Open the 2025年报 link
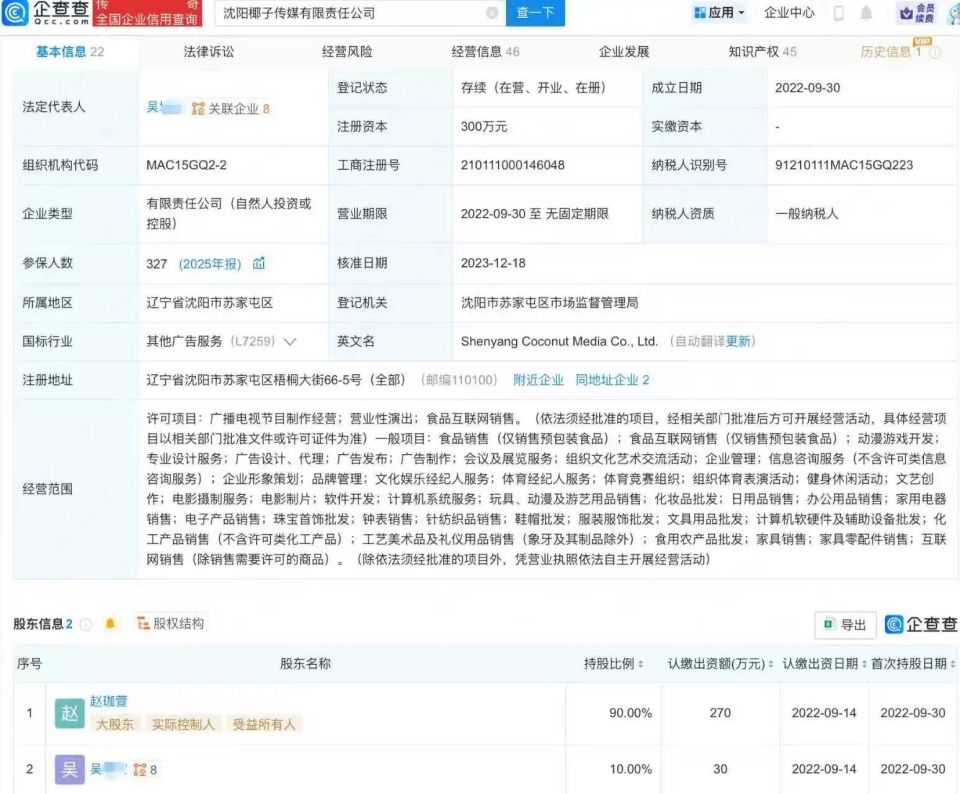 pyautogui.click(x=209, y=264)
